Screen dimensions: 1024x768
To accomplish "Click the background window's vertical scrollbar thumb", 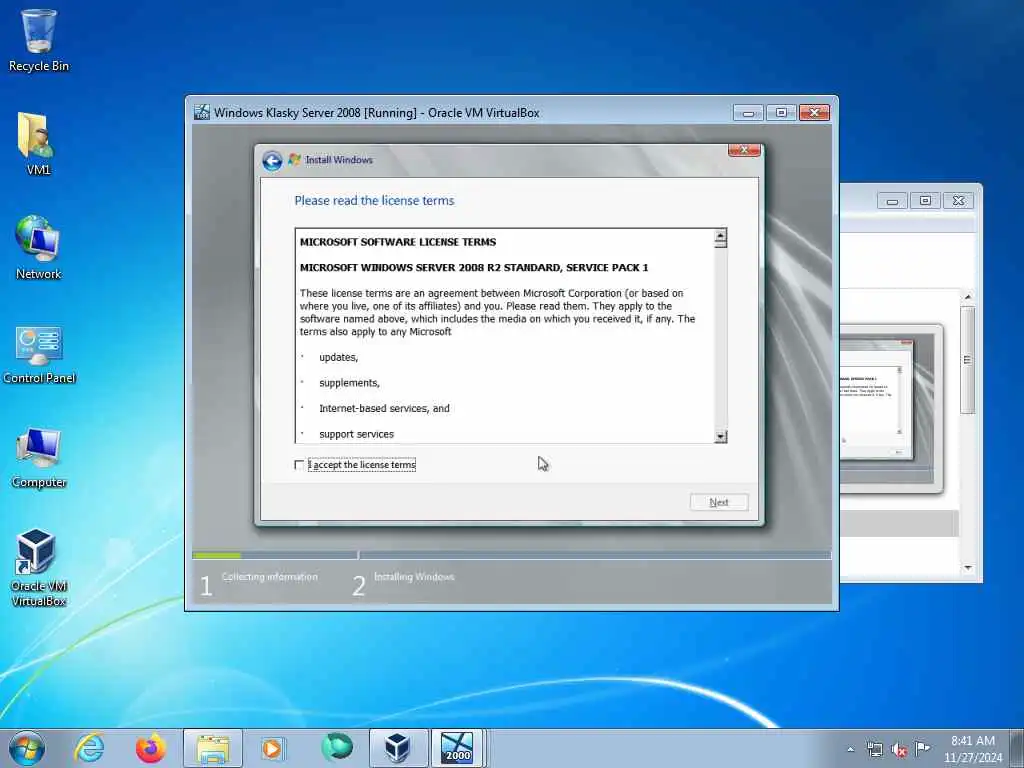I will point(968,360).
